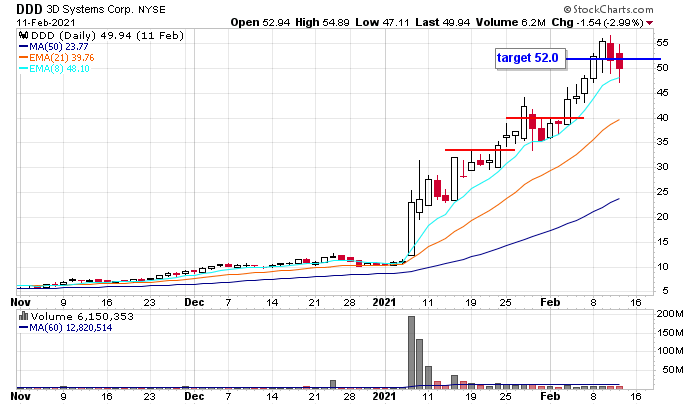Click the "Open 52.94" quote value
The width and height of the screenshot is (700, 405).
[x=260, y=22]
